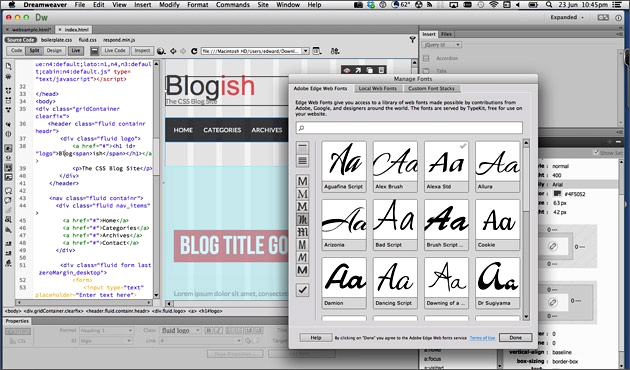The height and width of the screenshot is (370, 630).
Task: Open the Format menu
Action: [198, 5]
